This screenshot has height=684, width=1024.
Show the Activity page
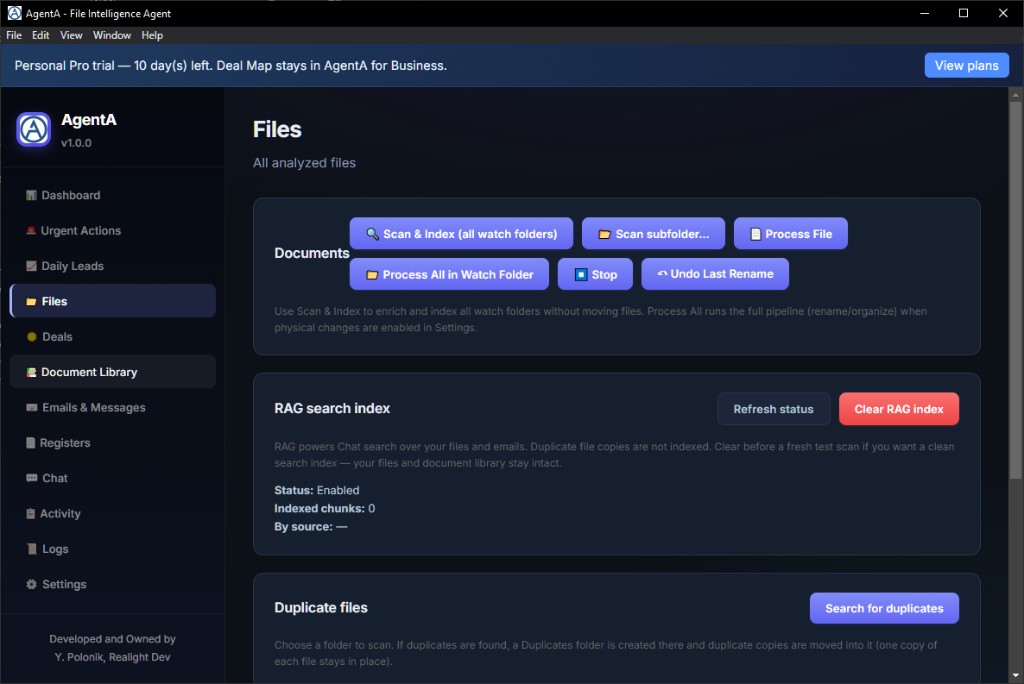(112, 513)
